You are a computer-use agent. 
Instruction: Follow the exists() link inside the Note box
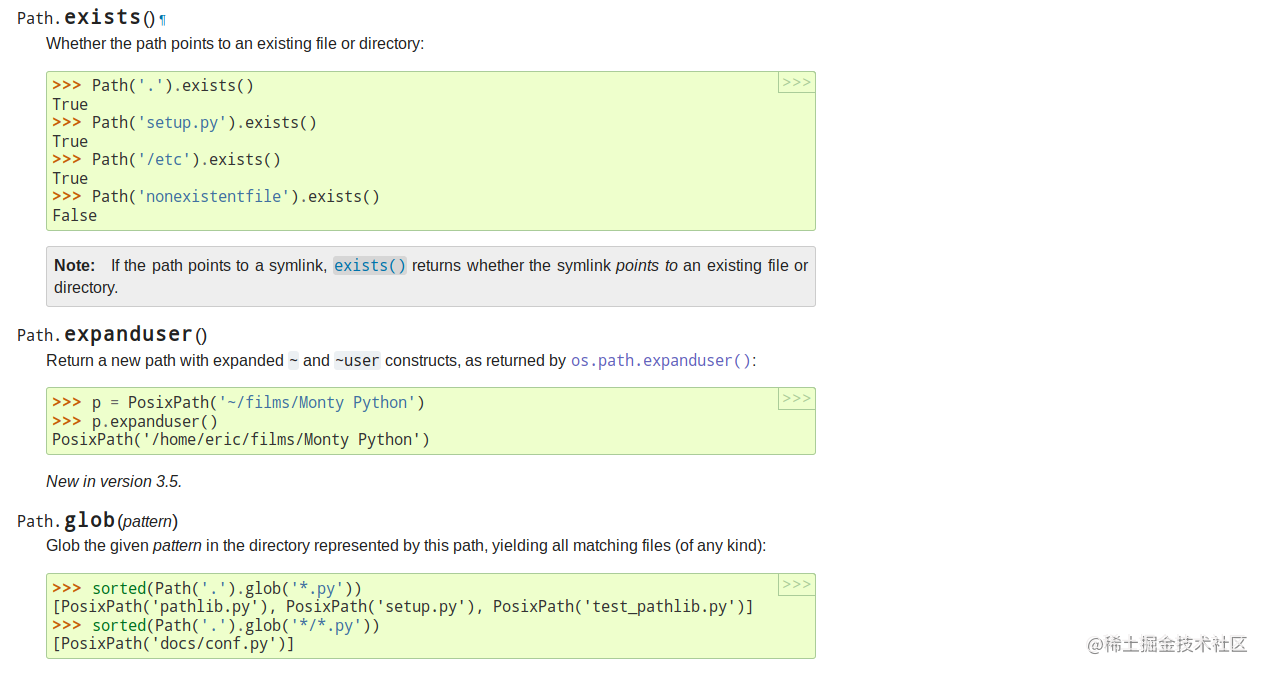[369, 265]
